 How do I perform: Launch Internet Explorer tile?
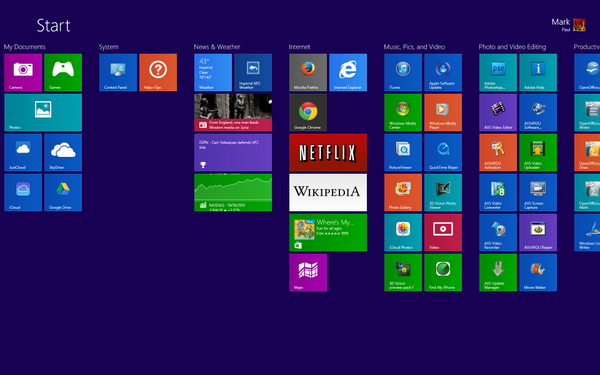click(348, 72)
